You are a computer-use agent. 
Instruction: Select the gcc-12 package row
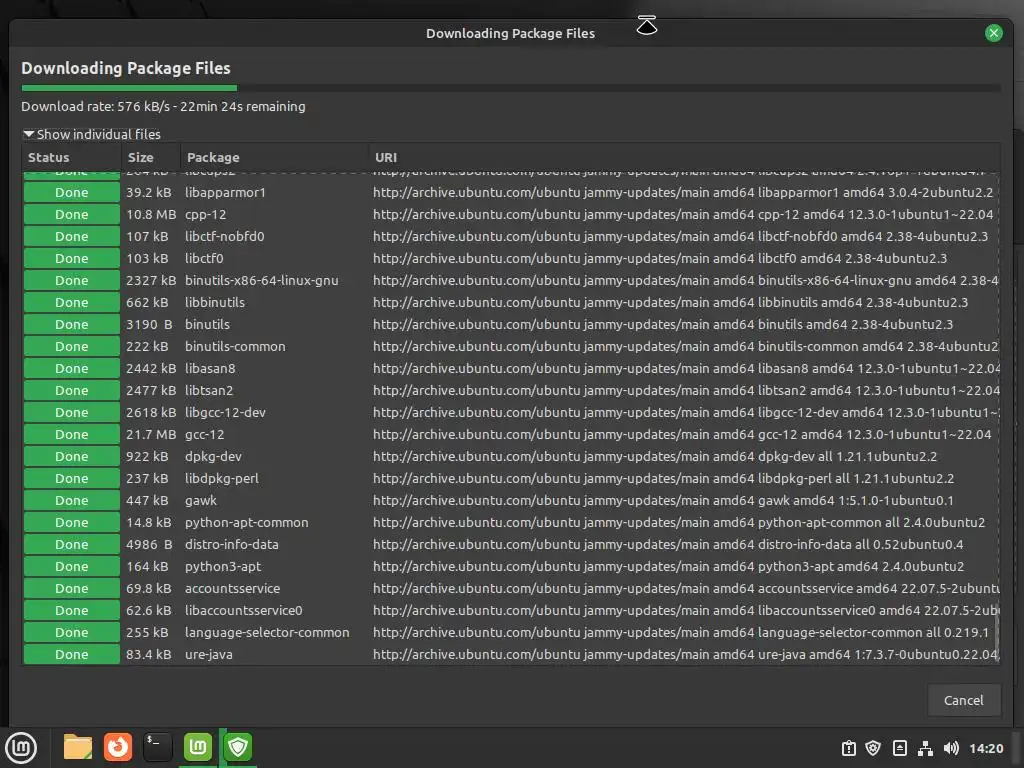point(511,434)
